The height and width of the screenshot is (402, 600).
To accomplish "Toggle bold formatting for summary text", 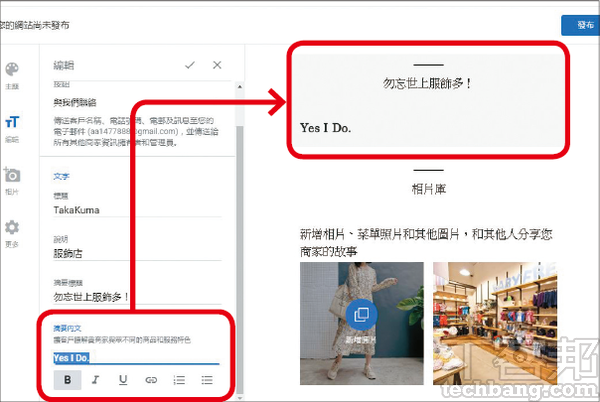I will [67, 379].
